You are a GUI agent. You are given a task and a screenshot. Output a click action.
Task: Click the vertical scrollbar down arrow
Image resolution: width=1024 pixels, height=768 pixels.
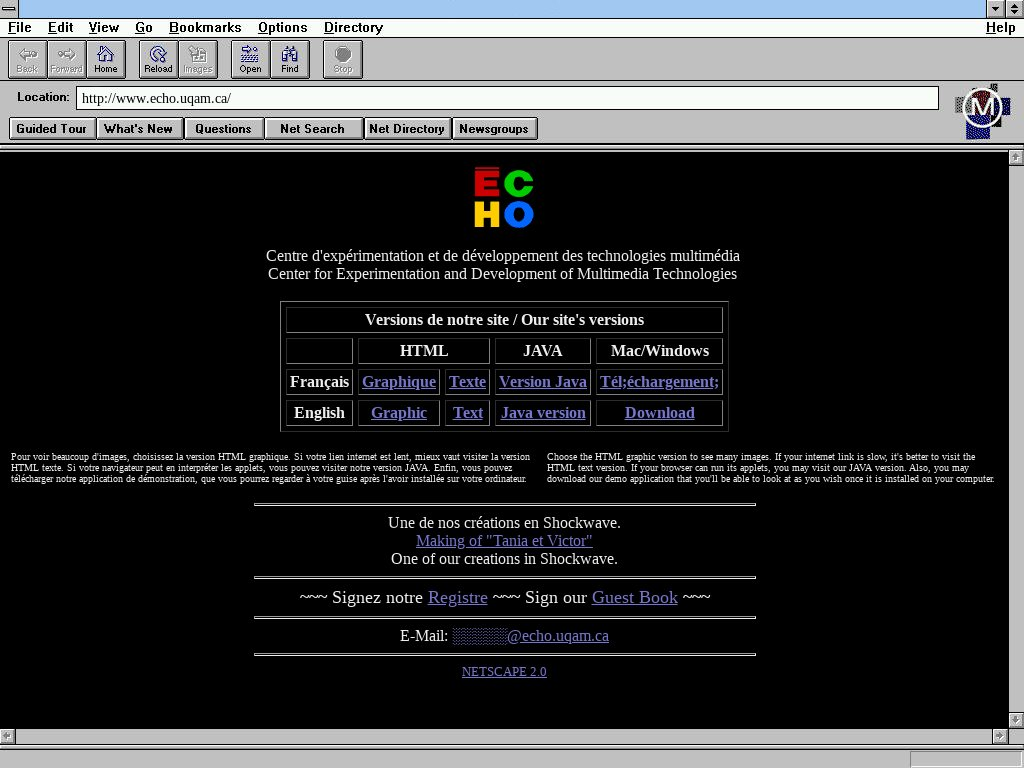pyautogui.click(x=1016, y=720)
